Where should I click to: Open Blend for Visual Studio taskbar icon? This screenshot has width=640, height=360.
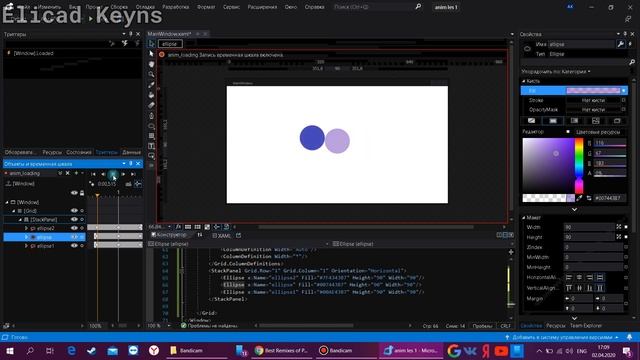pyautogui.click(x=411, y=350)
